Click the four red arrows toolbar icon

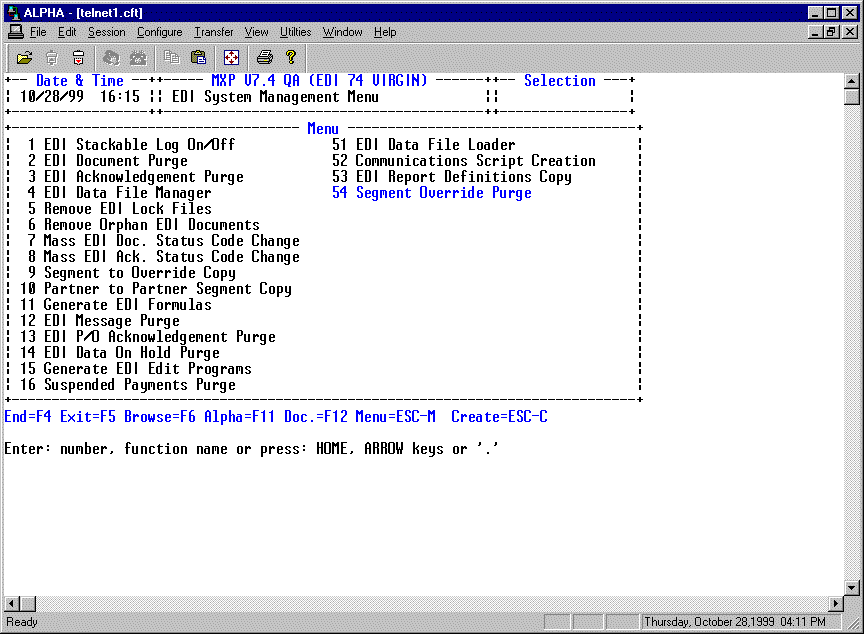[231, 57]
